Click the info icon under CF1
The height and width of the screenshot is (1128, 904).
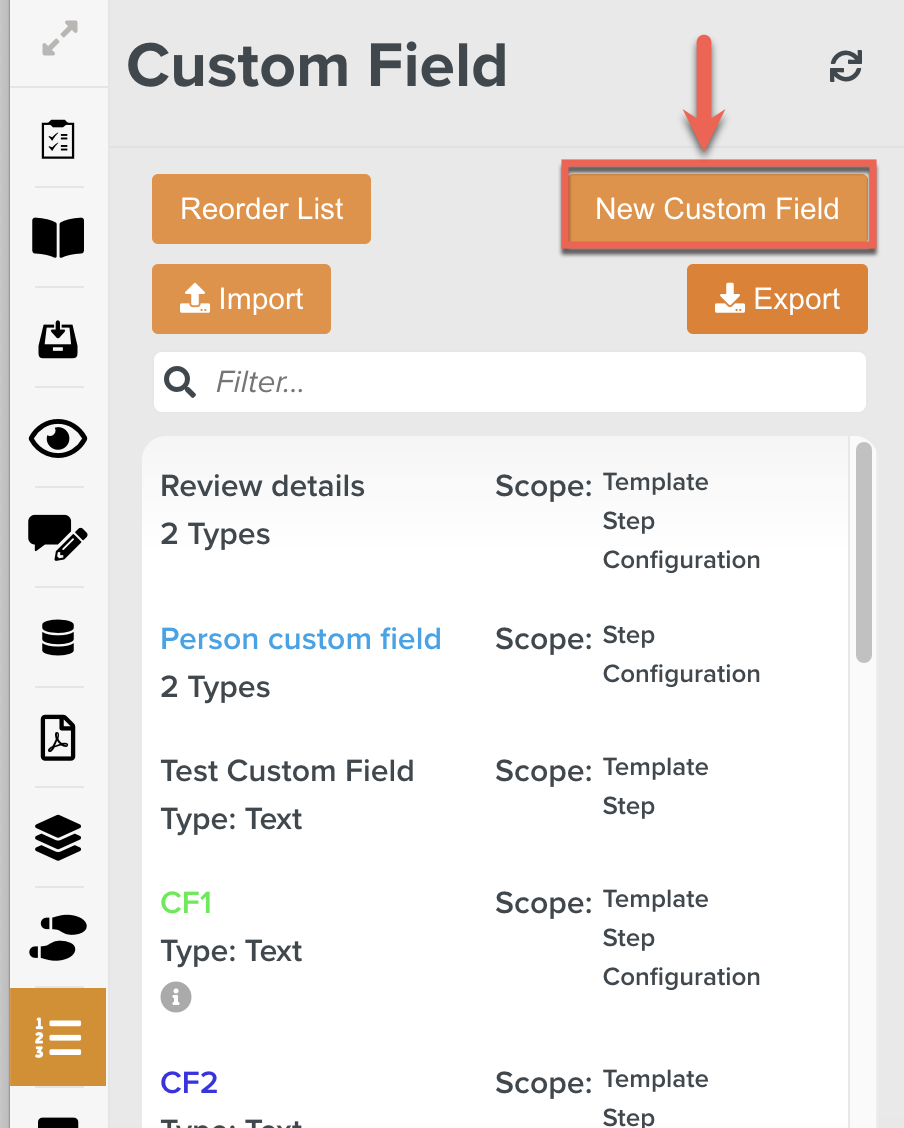[176, 997]
